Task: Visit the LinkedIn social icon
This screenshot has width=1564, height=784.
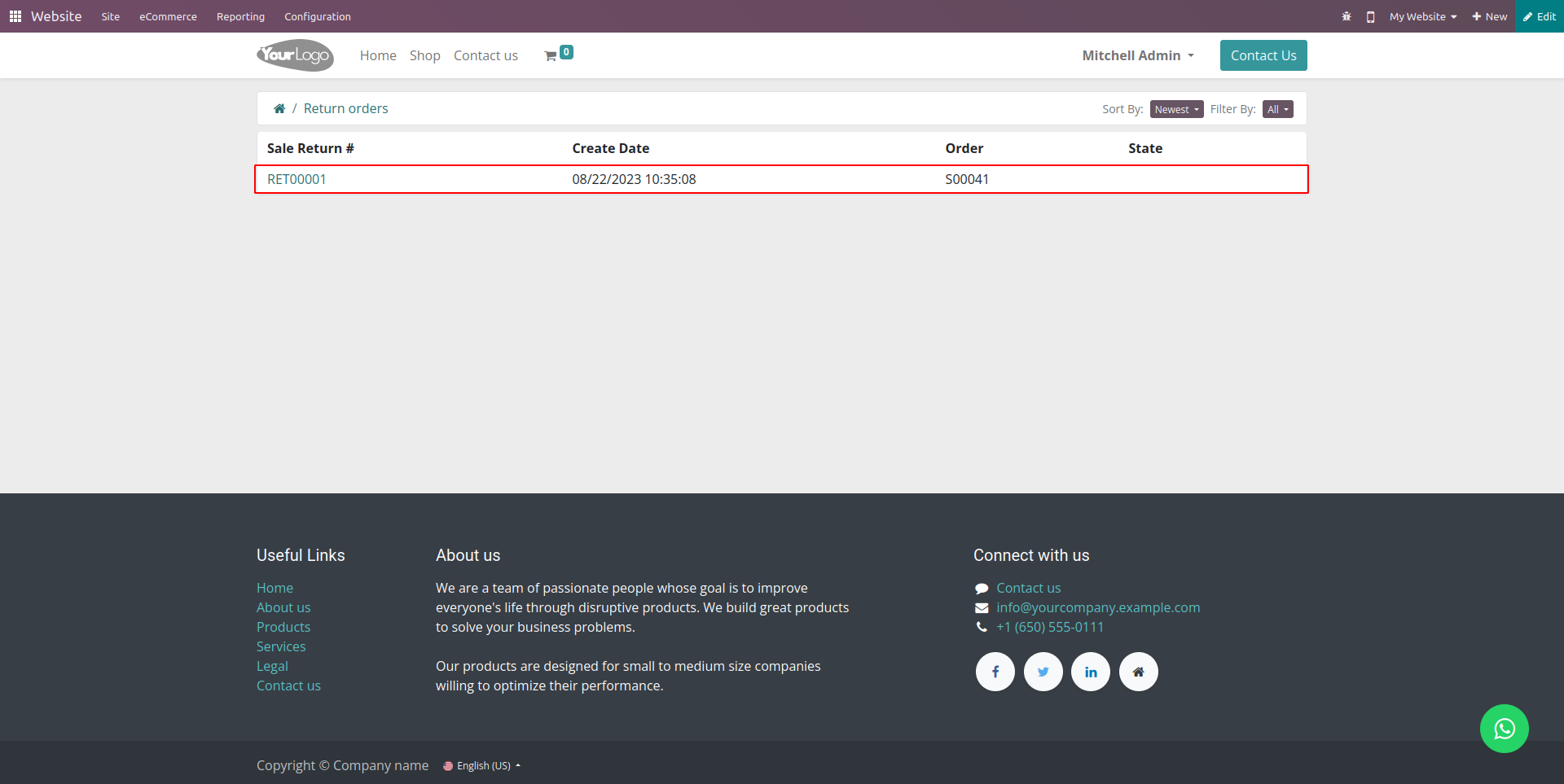Action: pos(1091,672)
